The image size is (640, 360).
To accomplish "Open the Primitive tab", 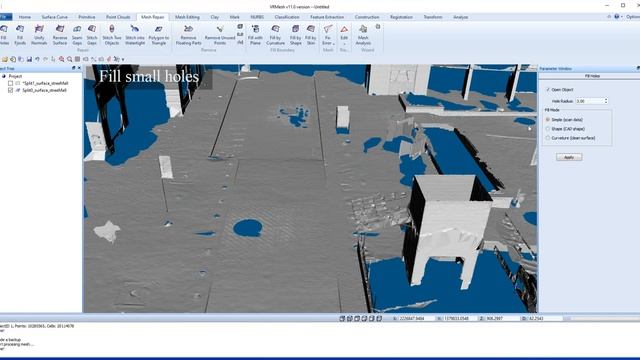I will [x=87, y=17].
